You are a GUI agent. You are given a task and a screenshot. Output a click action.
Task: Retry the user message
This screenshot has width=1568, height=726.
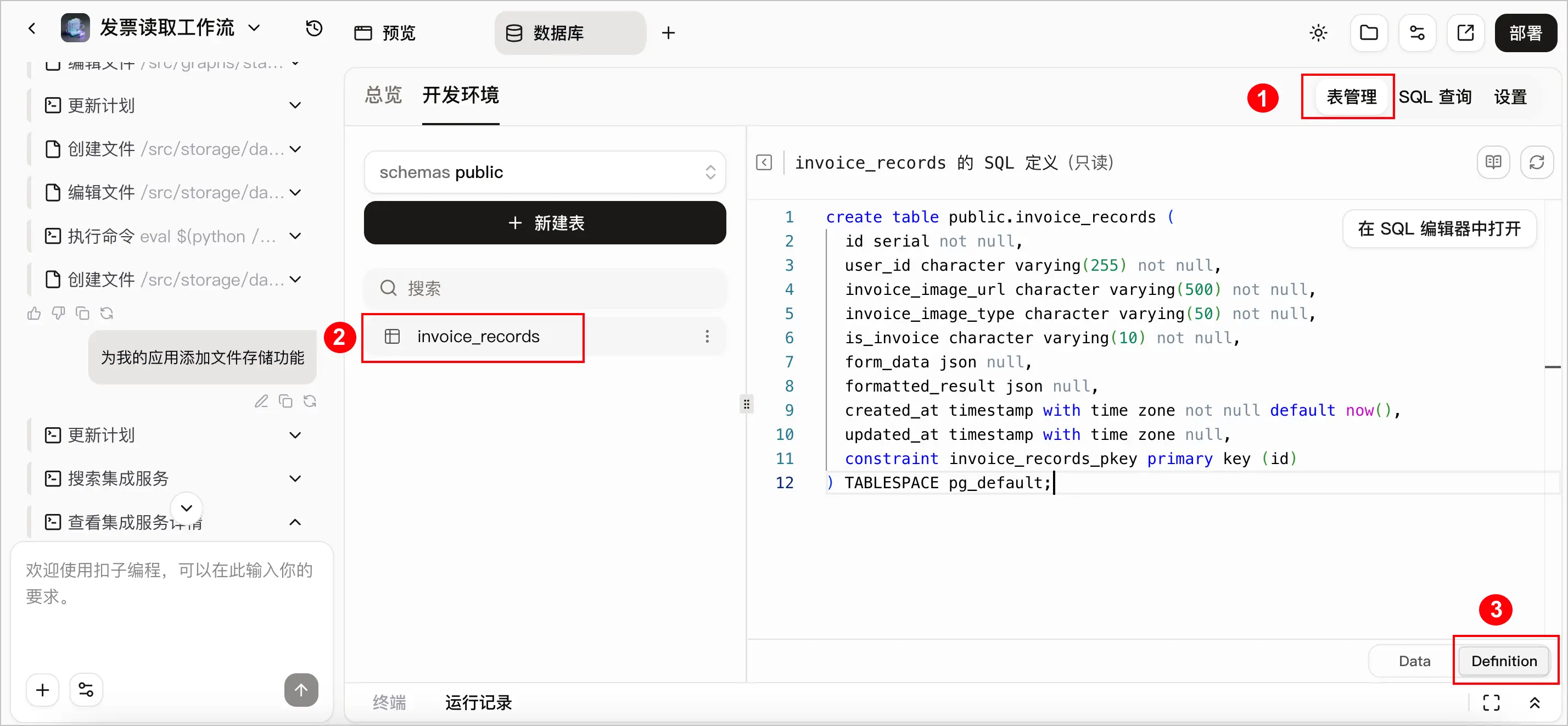310,401
